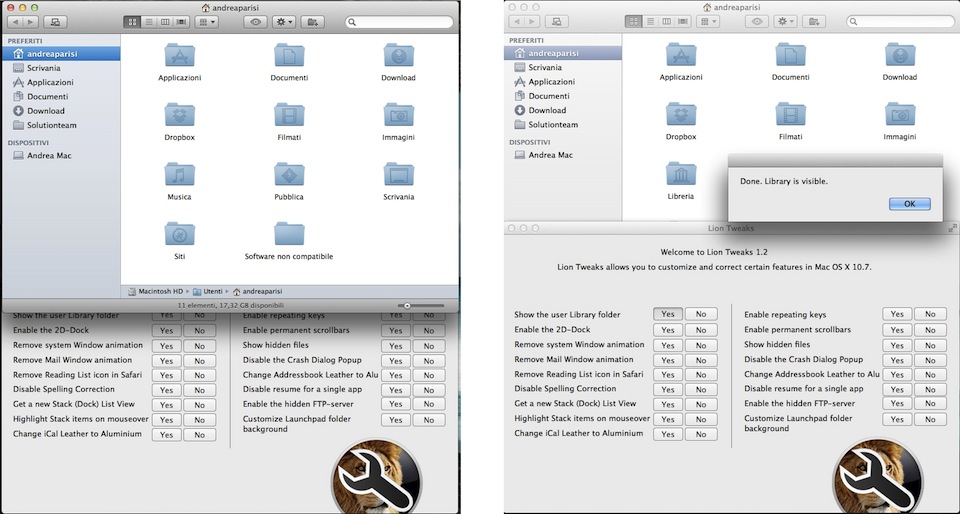Screen dimensions: 960x514
Task: Open the Libreria folder in right Finder window
Action: [681, 174]
